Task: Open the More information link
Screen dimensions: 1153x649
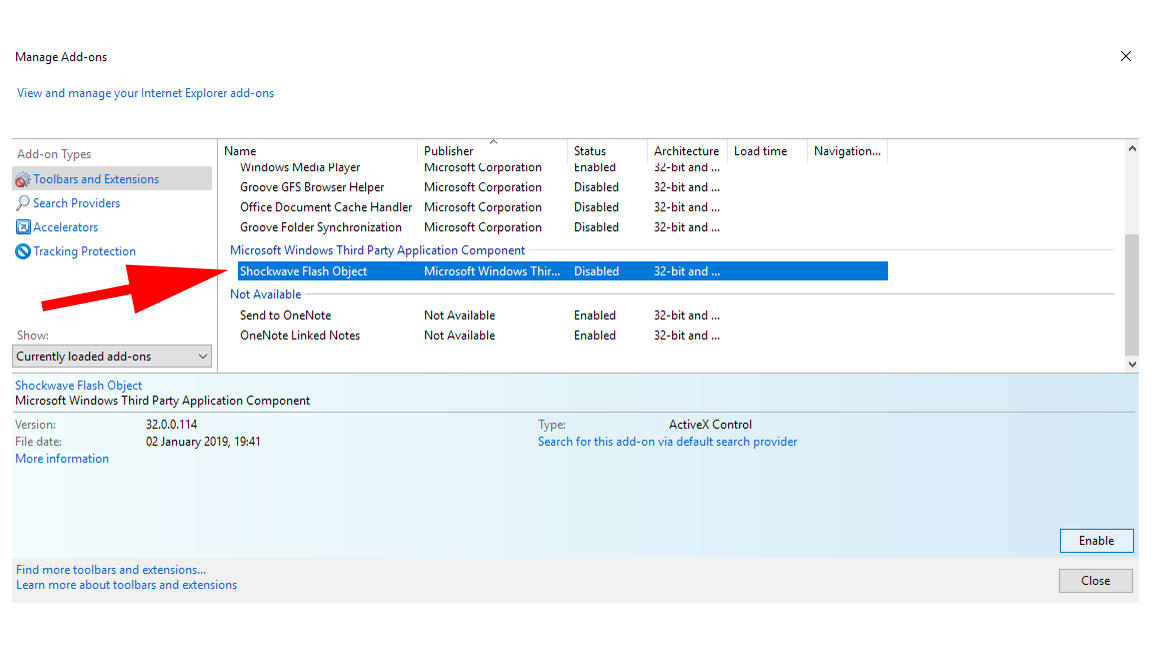Action: [62, 459]
